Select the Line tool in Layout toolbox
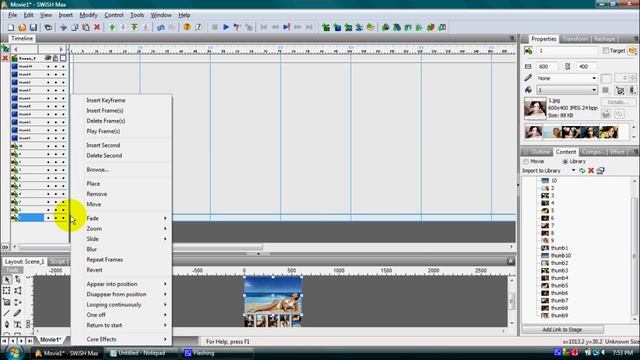This screenshot has height=360, width=640. 7,313
